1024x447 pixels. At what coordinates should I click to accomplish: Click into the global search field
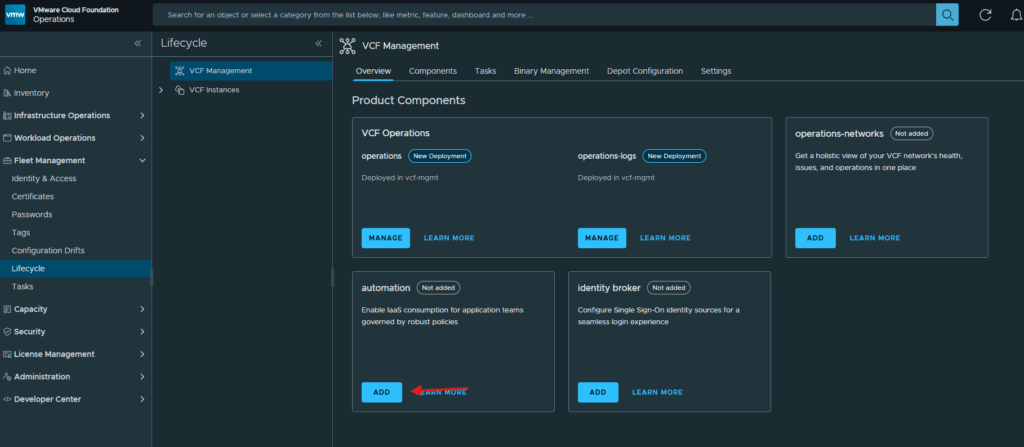(543, 14)
